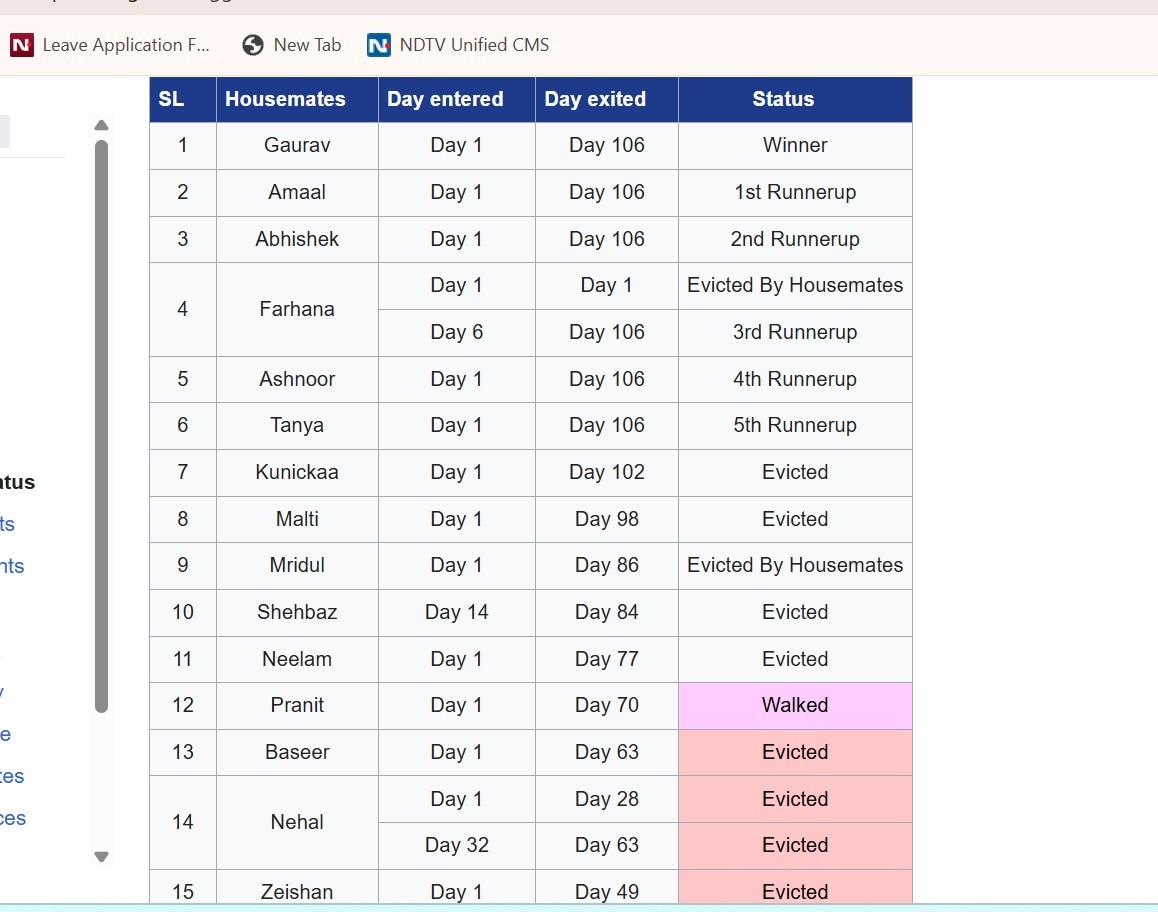The height and width of the screenshot is (912, 1158).
Task: Click the Farhana housemate cell
Action: (297, 309)
